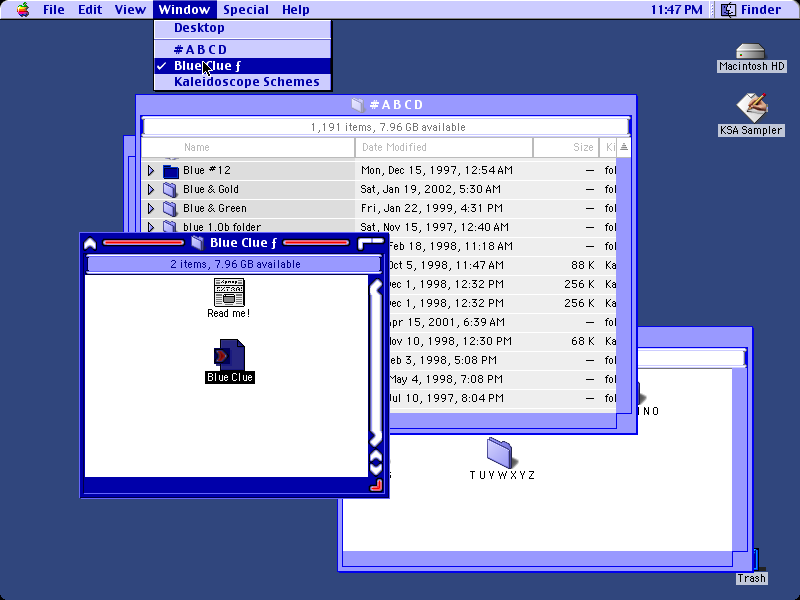800x600 pixels.
Task: Expand the blue 1.0b folder triangle
Action: (151, 227)
